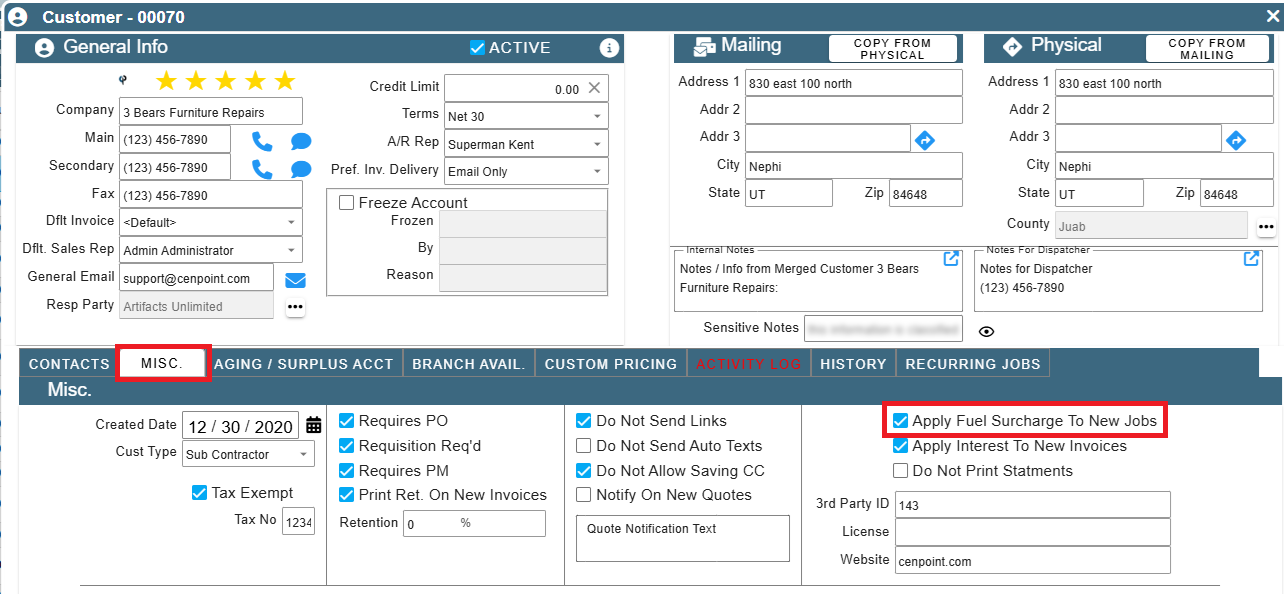Open the Pref. Inv. Delivery dropdown
The height and width of the screenshot is (594, 1284).
526,171
